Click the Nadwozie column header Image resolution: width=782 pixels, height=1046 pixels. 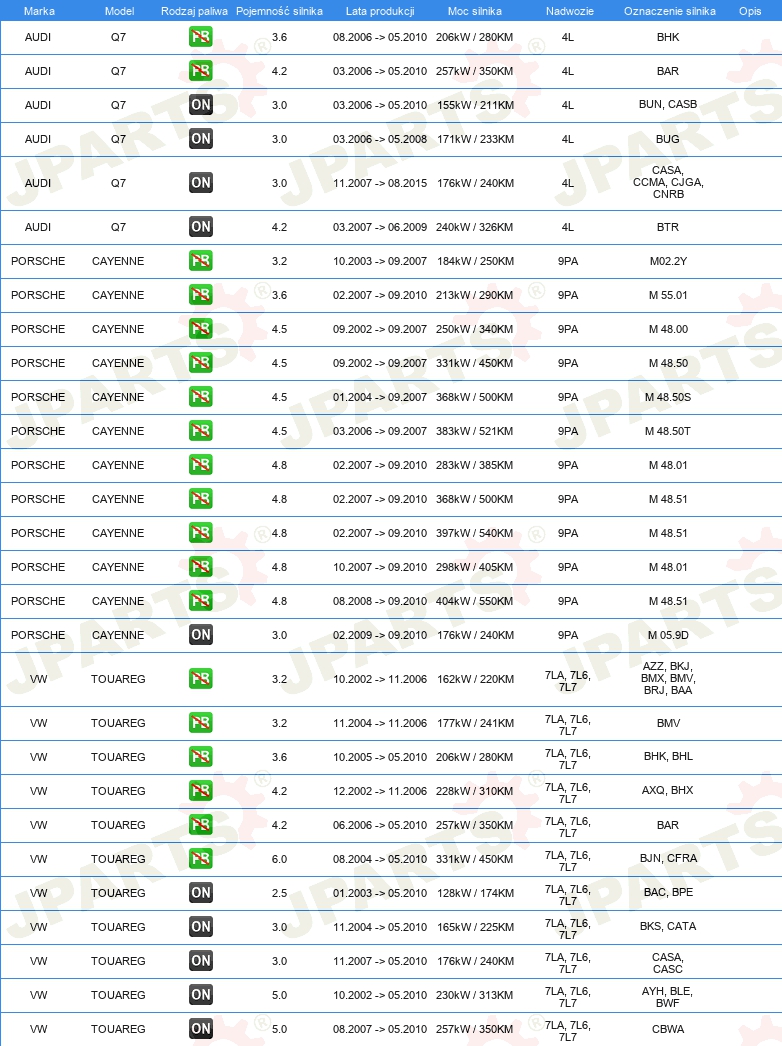[x=569, y=11]
